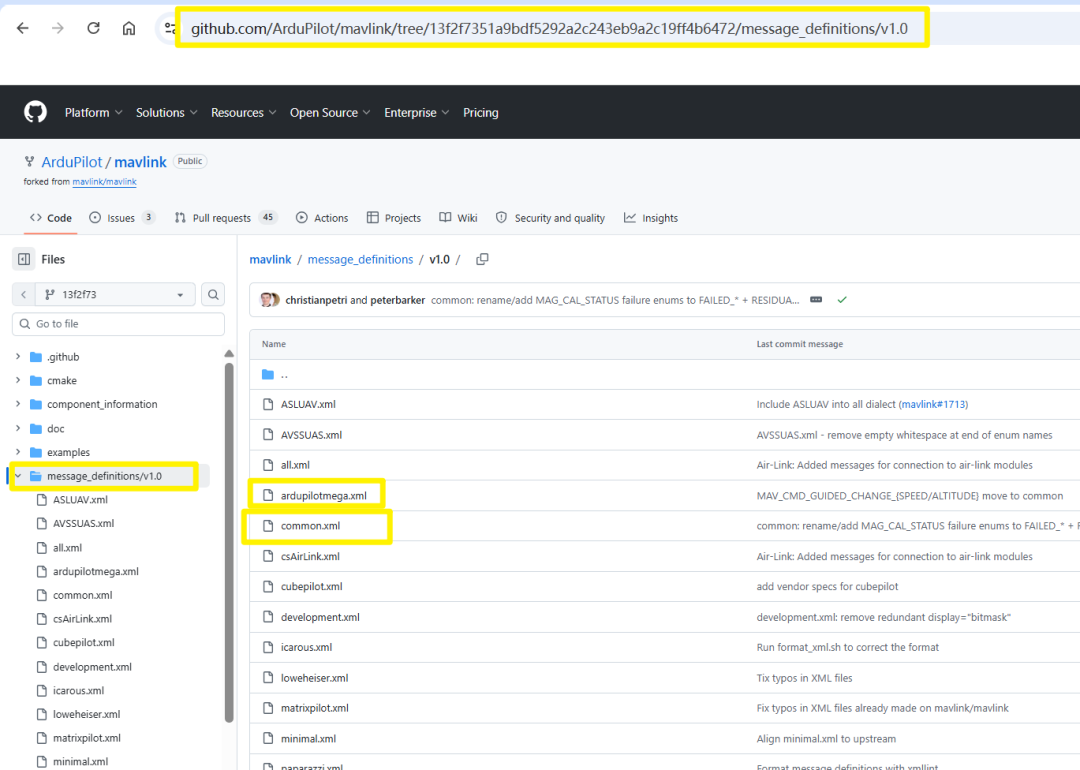Open the 13f2f73 branch selector dropdown
Viewport: 1080px width, 770px height.
[115, 295]
